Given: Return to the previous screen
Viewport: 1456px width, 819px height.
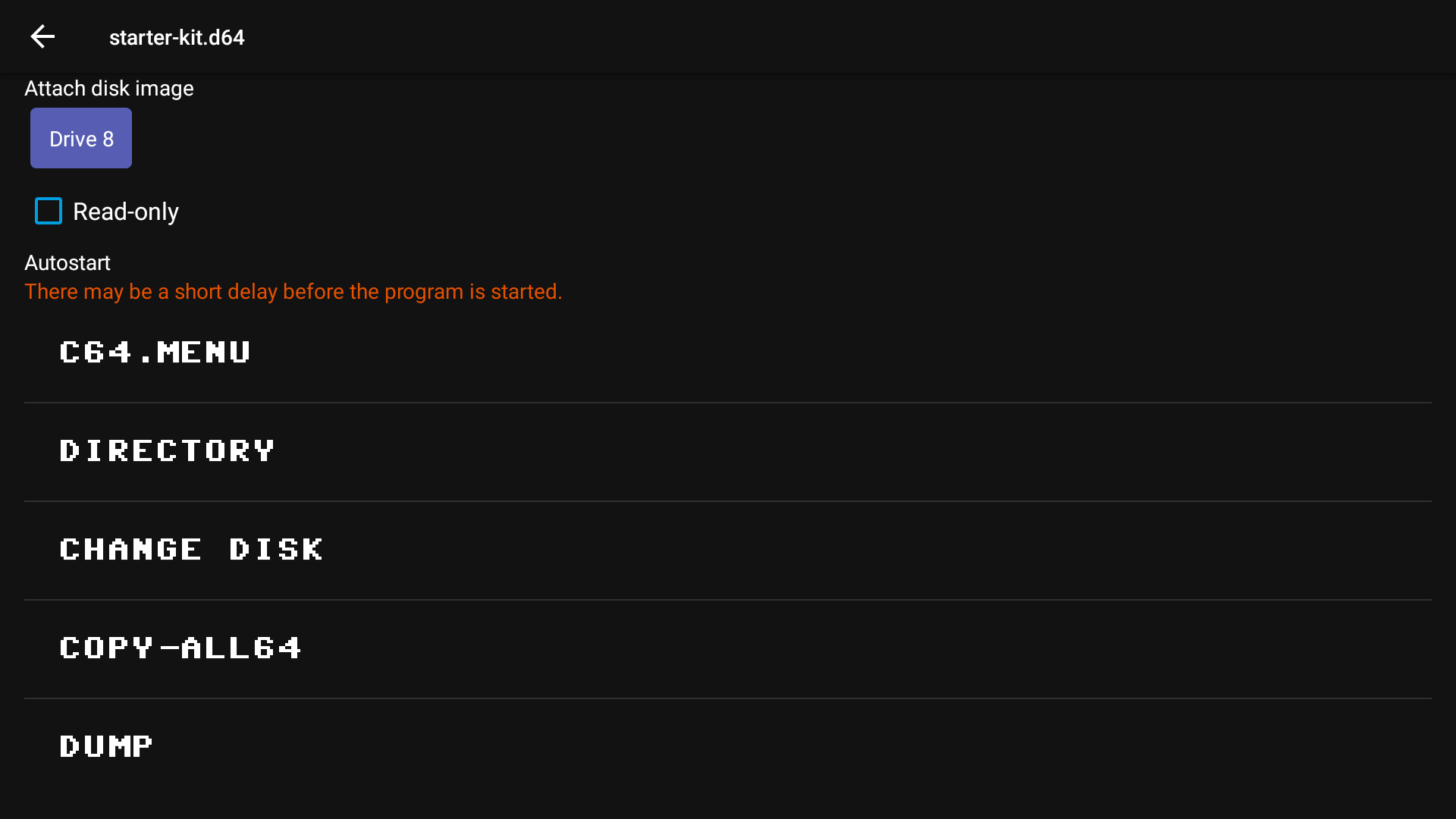Looking at the screenshot, I should [42, 36].
